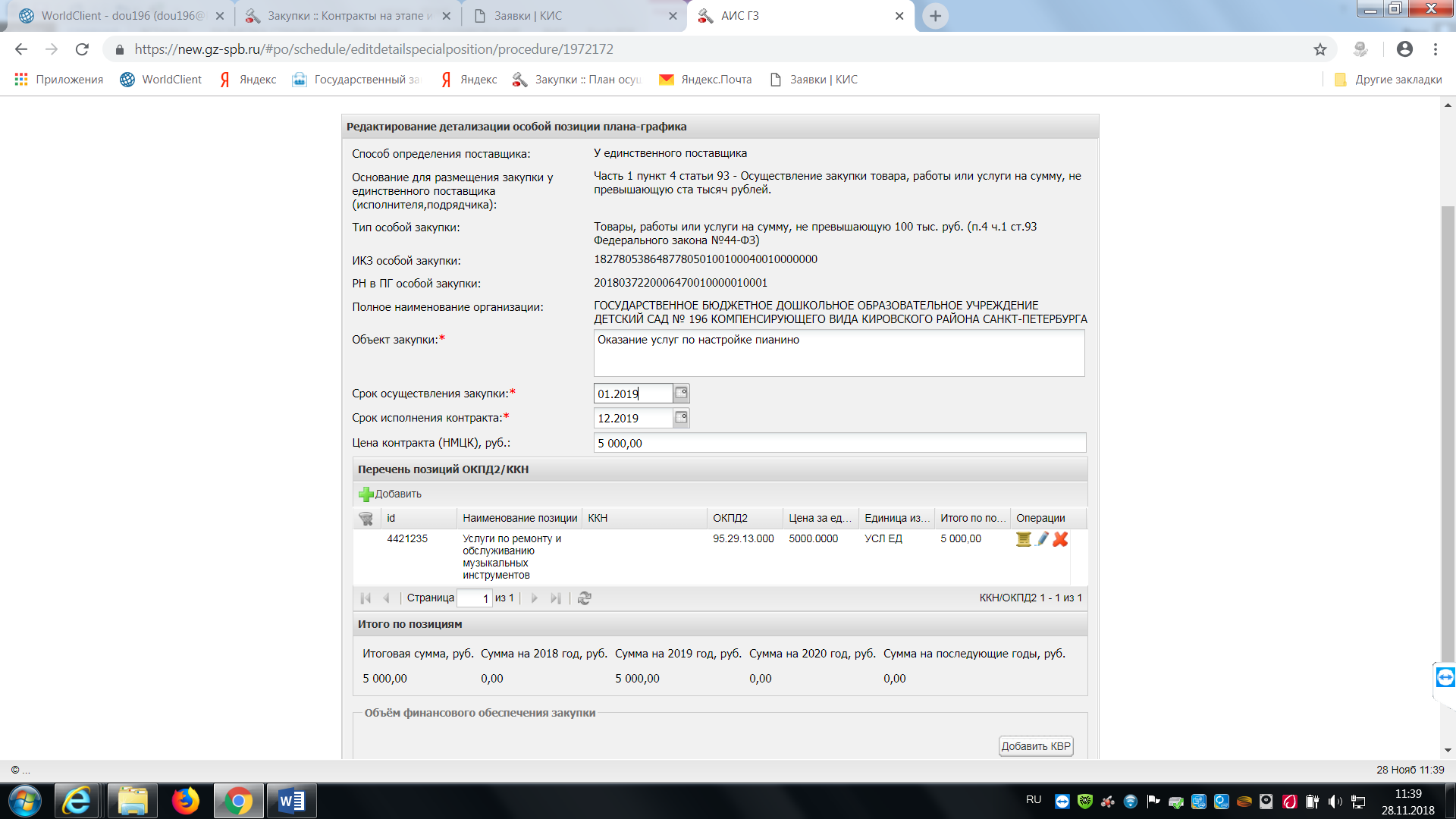Click in the Объект закупки text area

click(838, 354)
